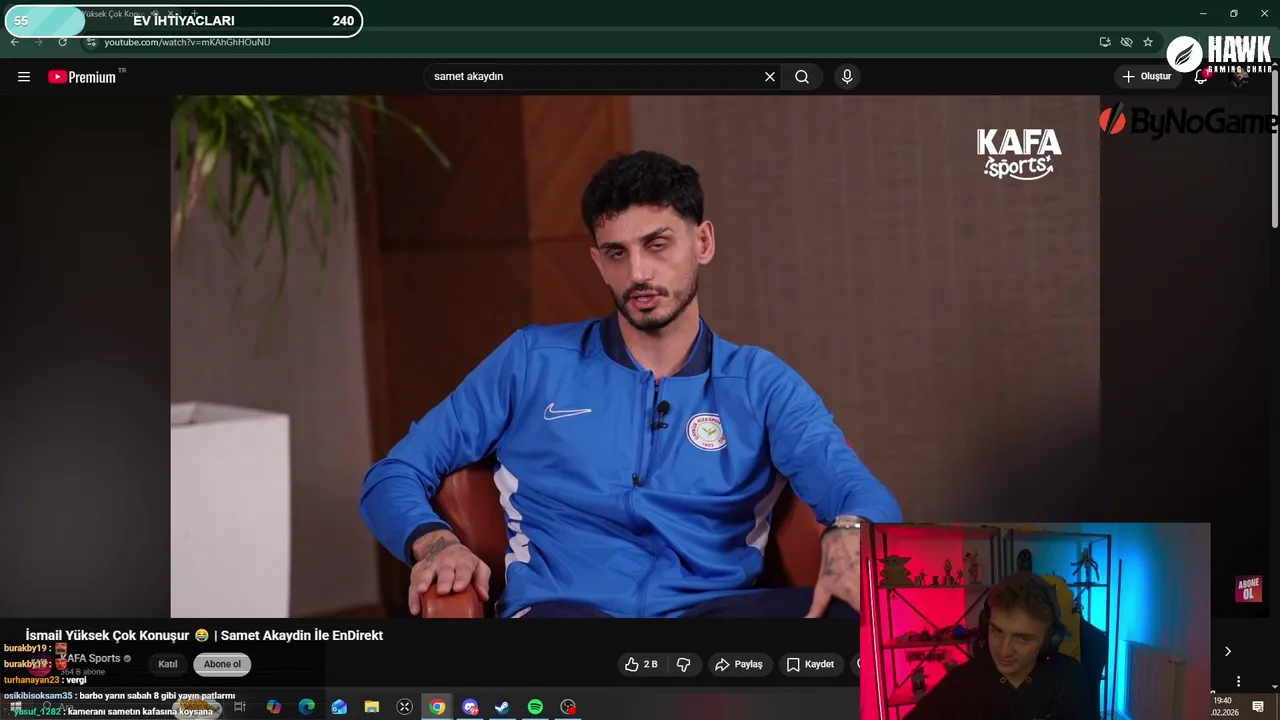Open Discord from the taskbar
1280x720 pixels.
[x=470, y=707]
